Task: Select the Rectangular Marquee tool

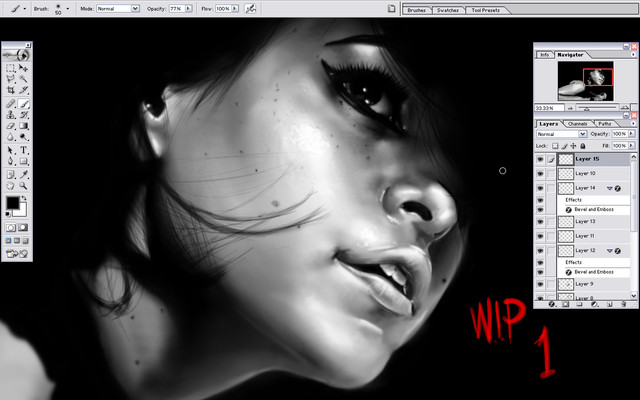Action: click(x=11, y=68)
